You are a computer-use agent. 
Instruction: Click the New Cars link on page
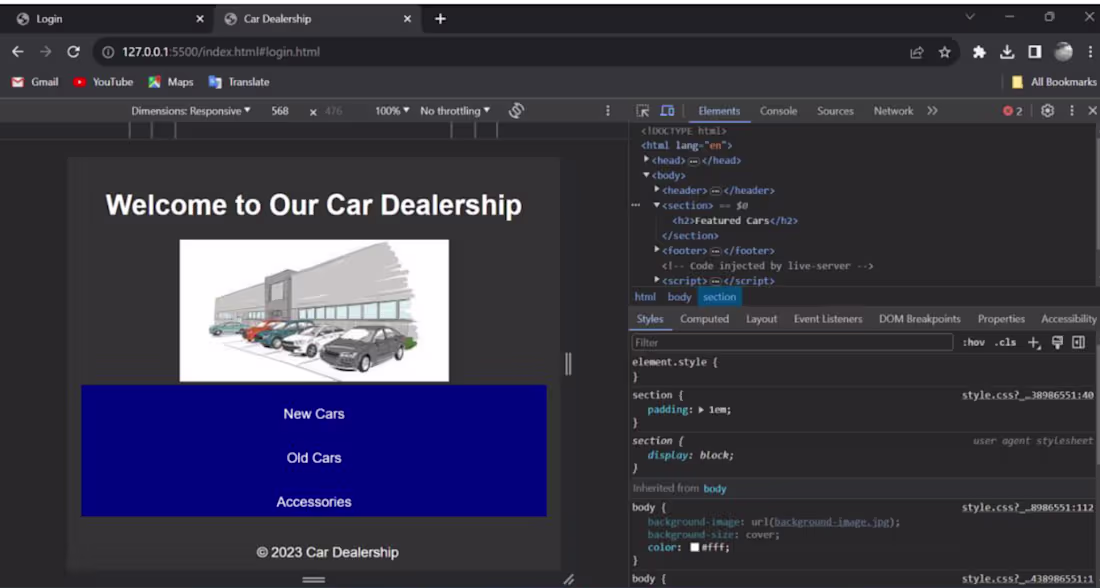314,414
